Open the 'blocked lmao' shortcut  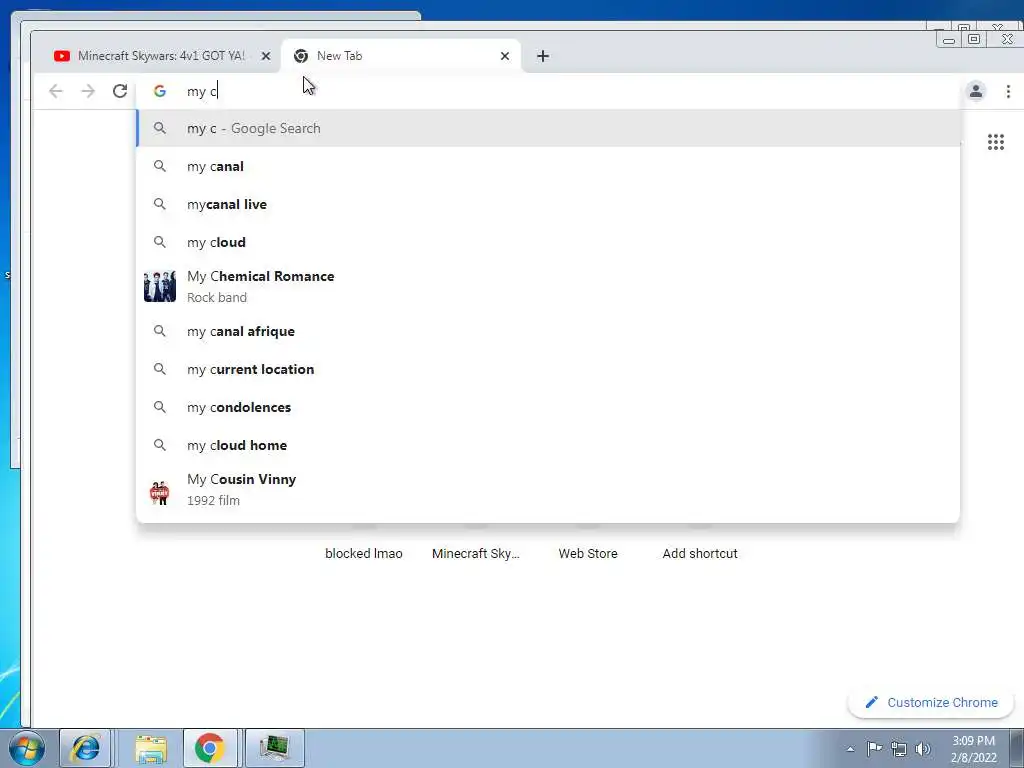[x=364, y=553]
